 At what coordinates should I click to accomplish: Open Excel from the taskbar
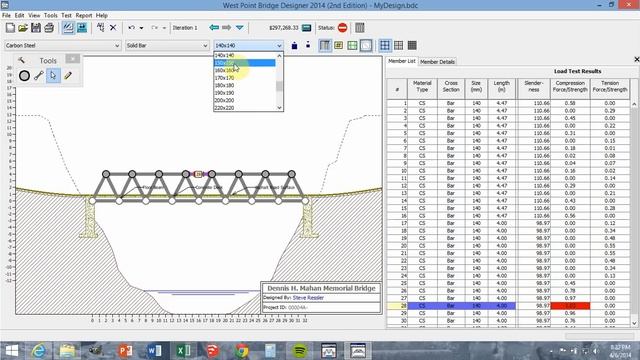[184, 351]
